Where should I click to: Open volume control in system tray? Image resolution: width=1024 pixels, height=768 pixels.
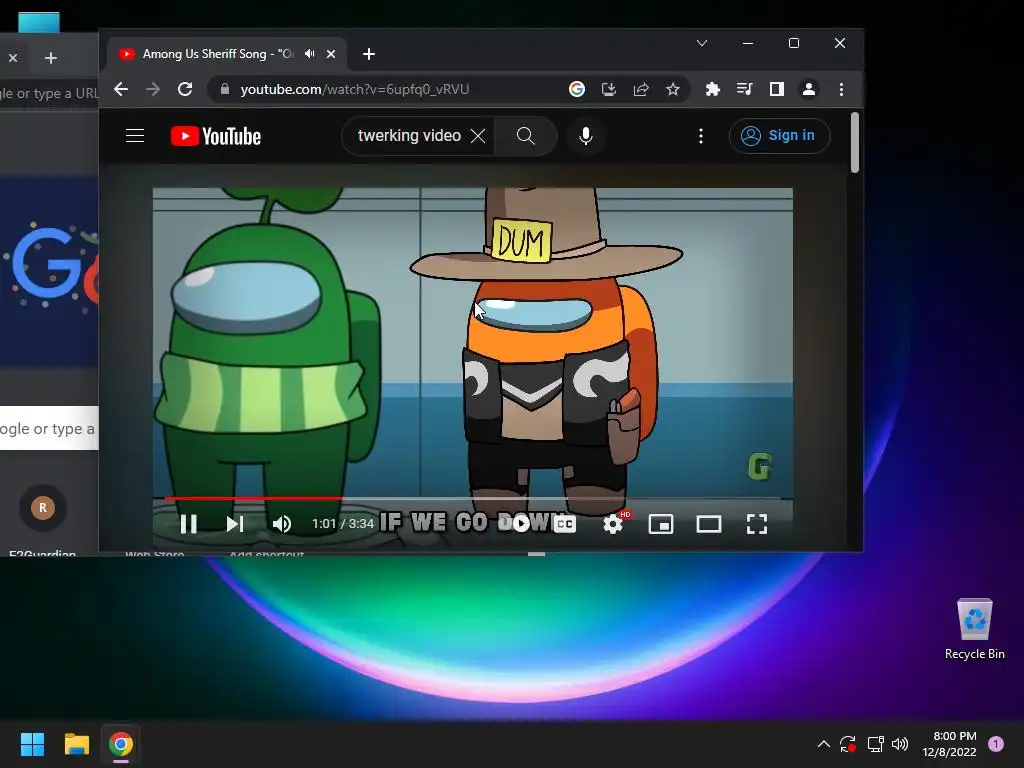click(900, 744)
